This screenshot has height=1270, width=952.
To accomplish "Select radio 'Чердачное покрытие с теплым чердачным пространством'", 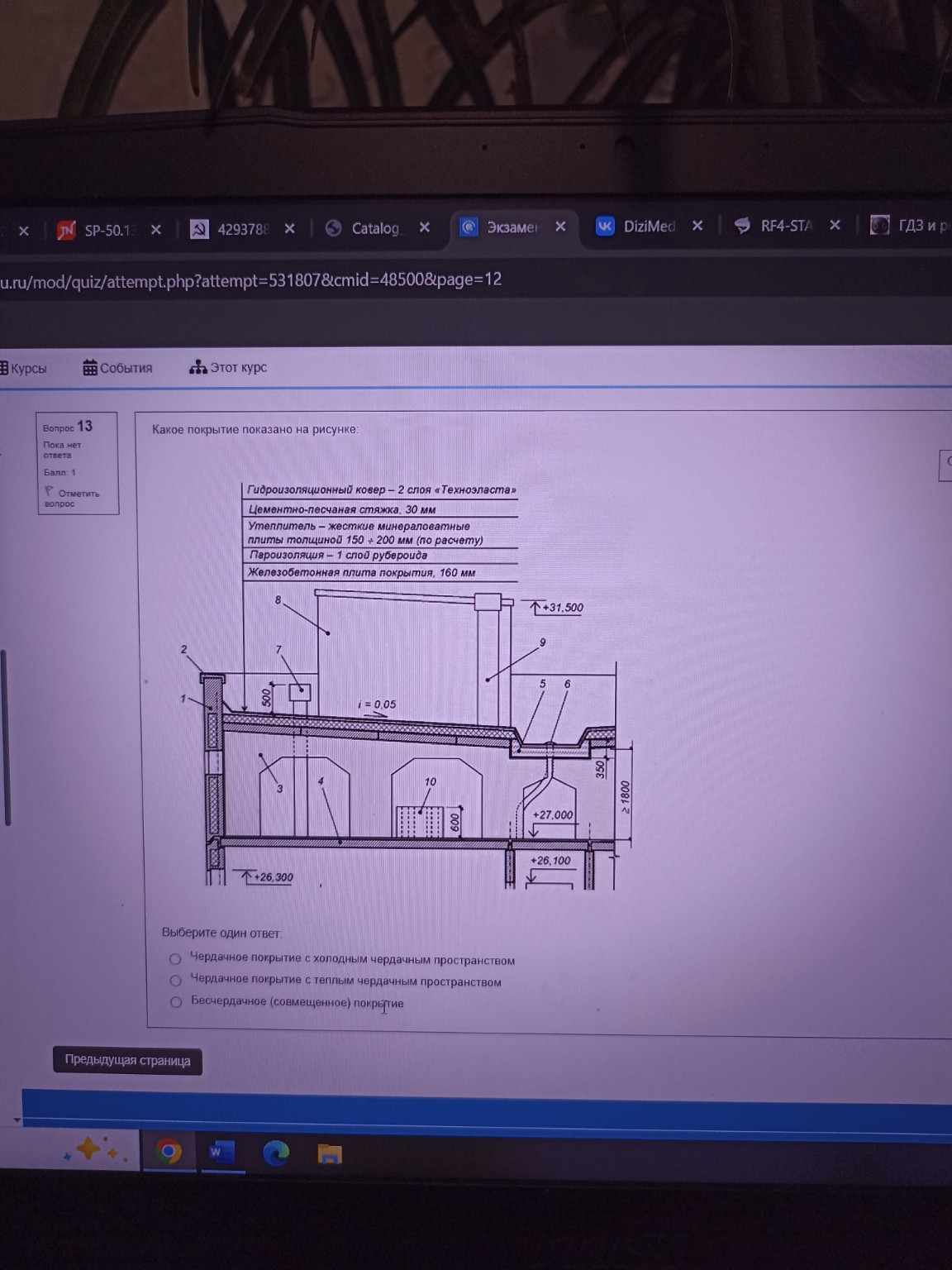I will [175, 981].
